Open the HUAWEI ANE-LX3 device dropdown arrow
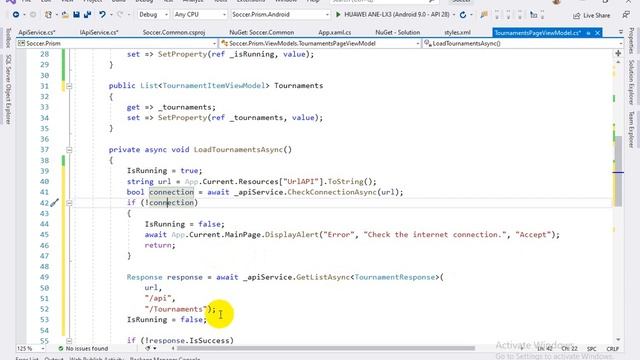The image size is (640, 360). 453,15
